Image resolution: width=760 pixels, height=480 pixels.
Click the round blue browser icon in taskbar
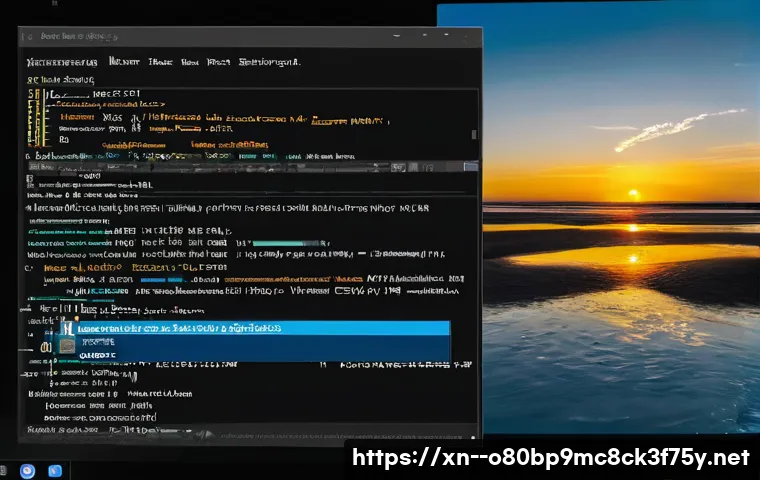(27, 471)
